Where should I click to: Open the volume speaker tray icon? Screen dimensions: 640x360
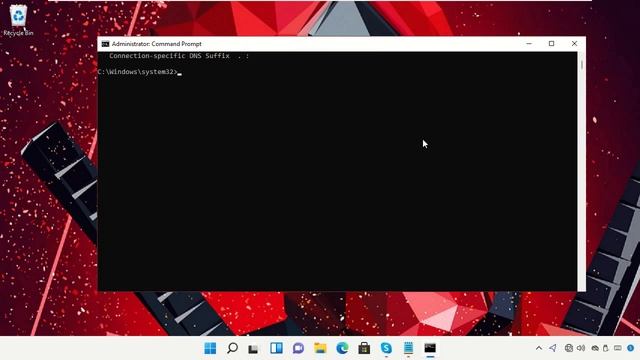coord(581,348)
